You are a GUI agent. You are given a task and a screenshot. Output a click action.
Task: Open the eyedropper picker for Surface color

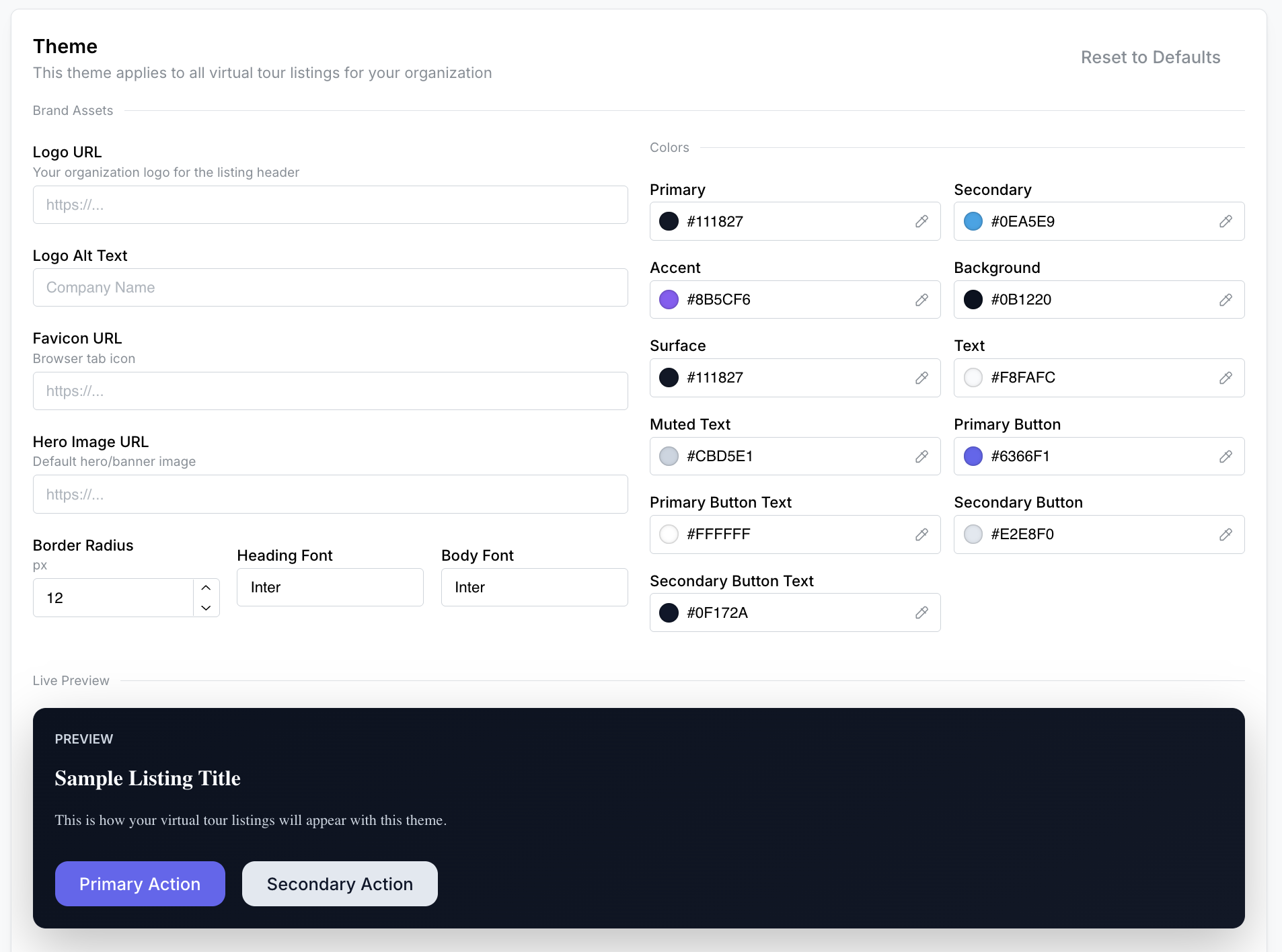921,378
